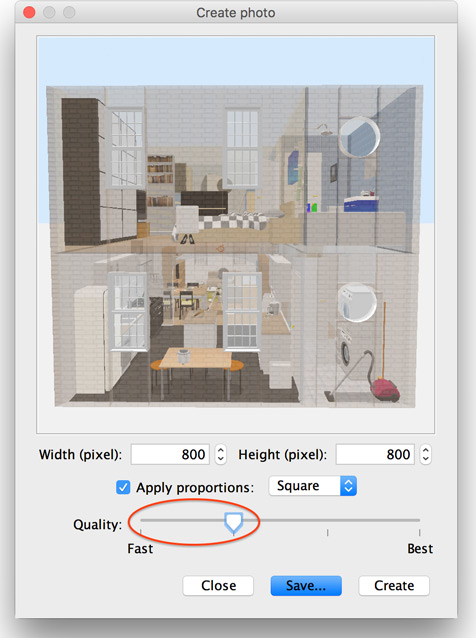Viewport: 476px width, 638px height.
Task: Focus the Height pixel input field
Action: (x=375, y=454)
